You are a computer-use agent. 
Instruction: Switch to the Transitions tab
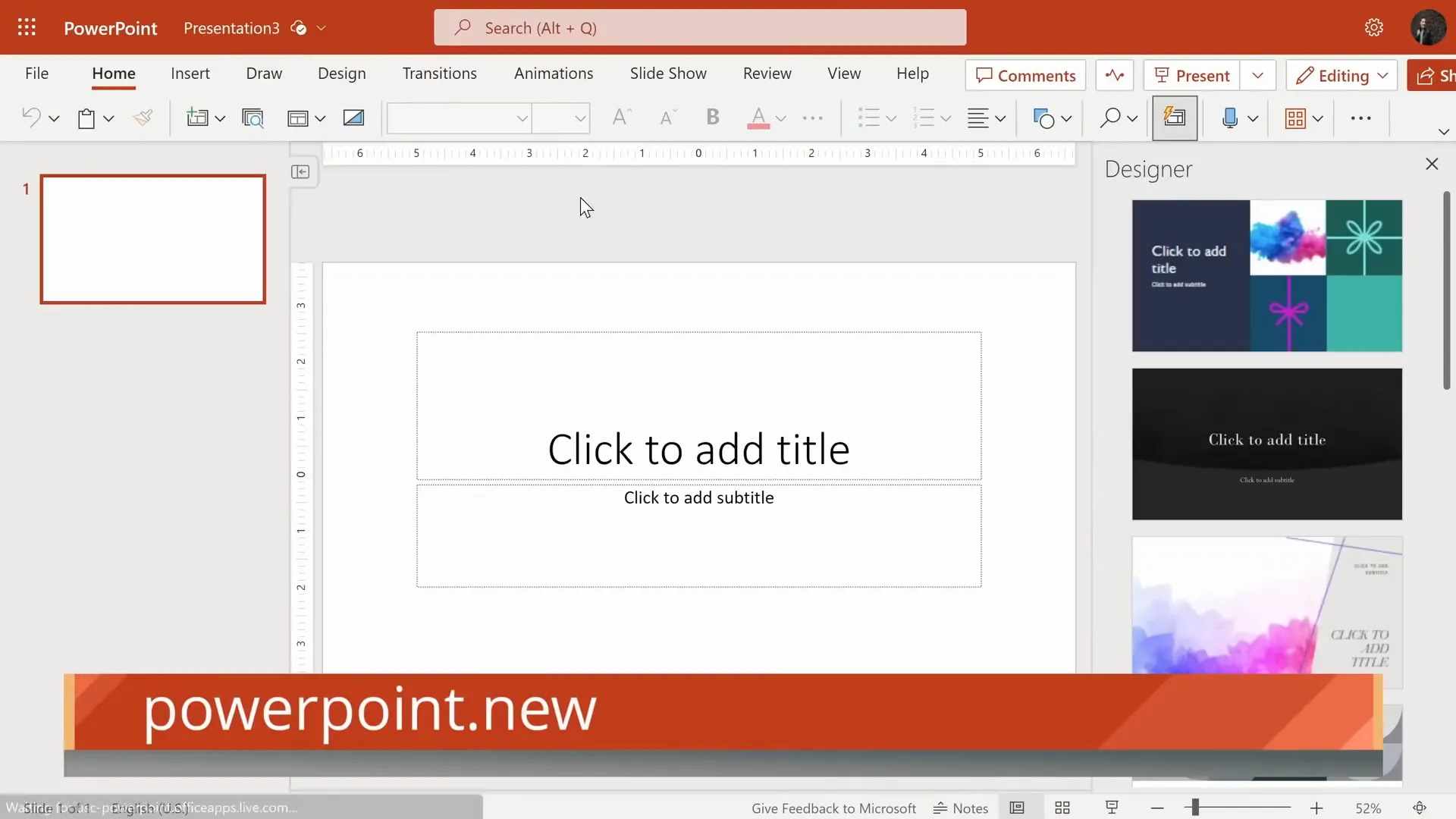[x=440, y=74]
